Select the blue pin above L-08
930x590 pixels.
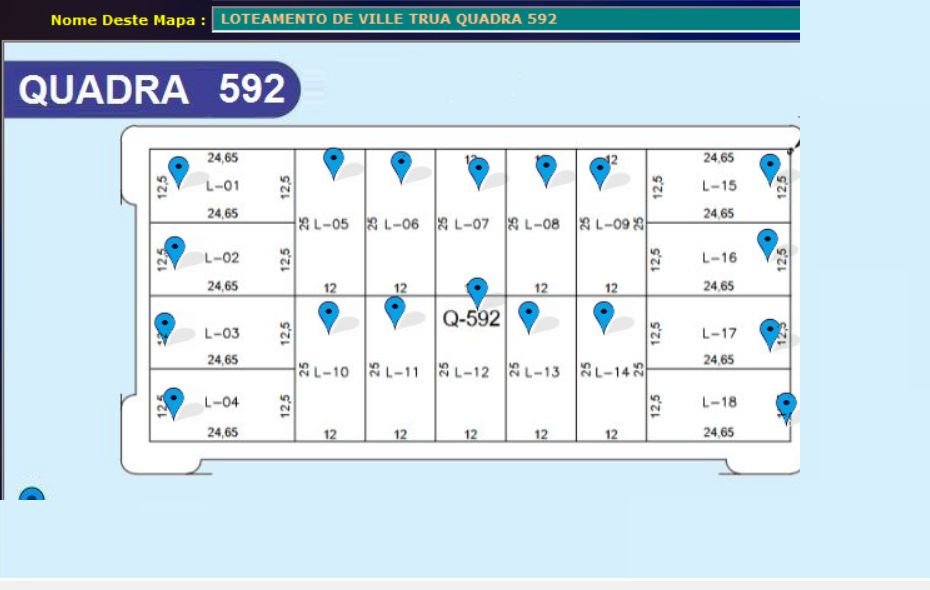point(546,168)
